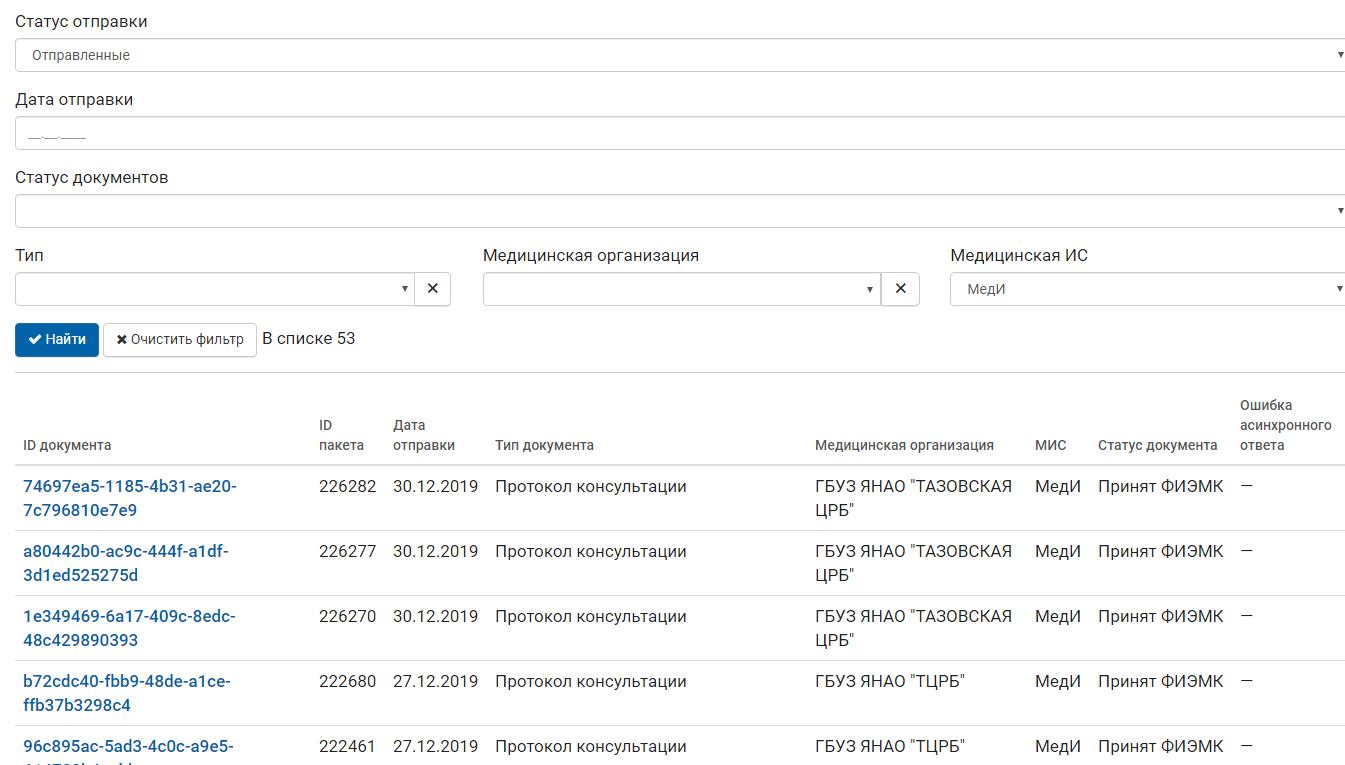This screenshot has height=765, width=1345.
Task: Click the МИС column header
Action: [x=1051, y=445]
